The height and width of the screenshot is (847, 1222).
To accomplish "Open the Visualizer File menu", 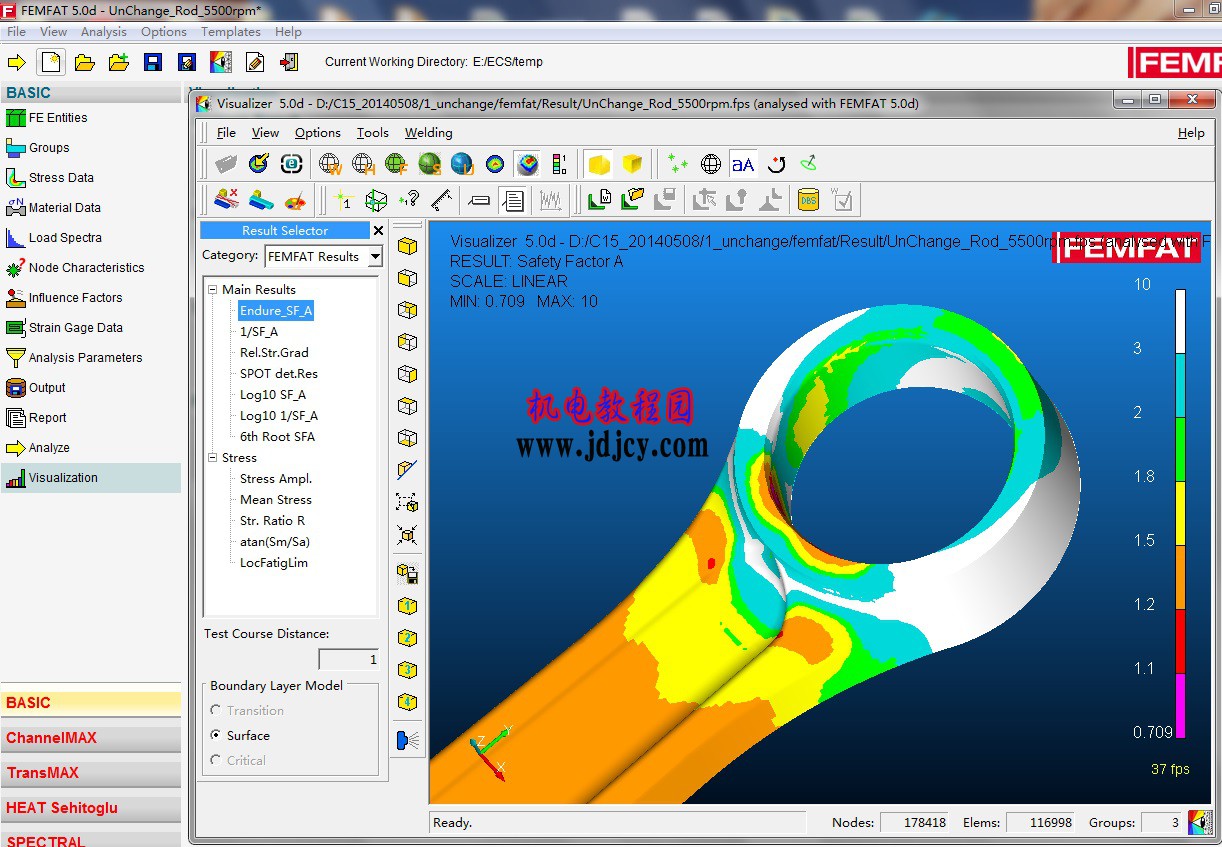I will click(226, 133).
